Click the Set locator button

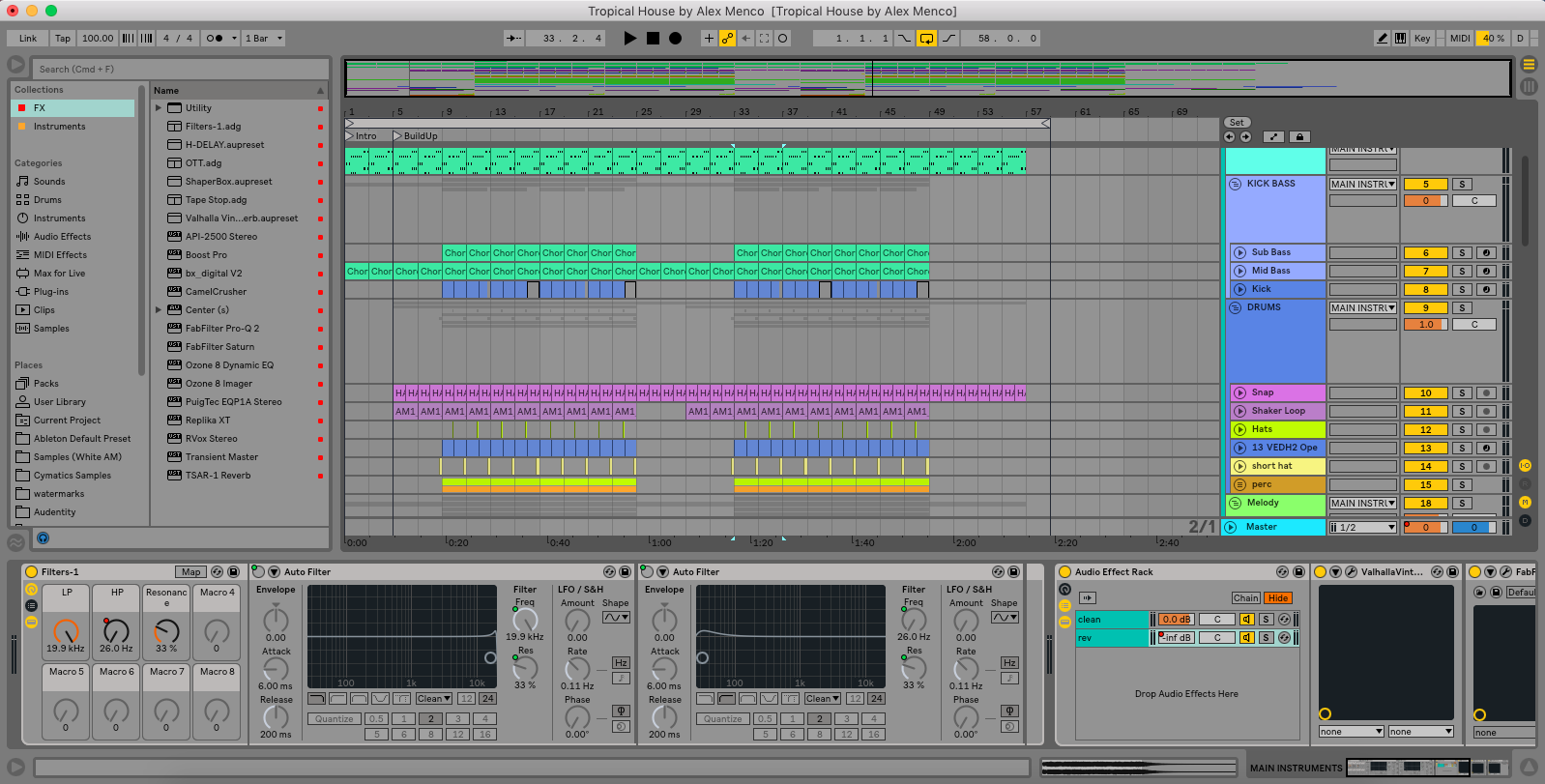(x=1237, y=123)
